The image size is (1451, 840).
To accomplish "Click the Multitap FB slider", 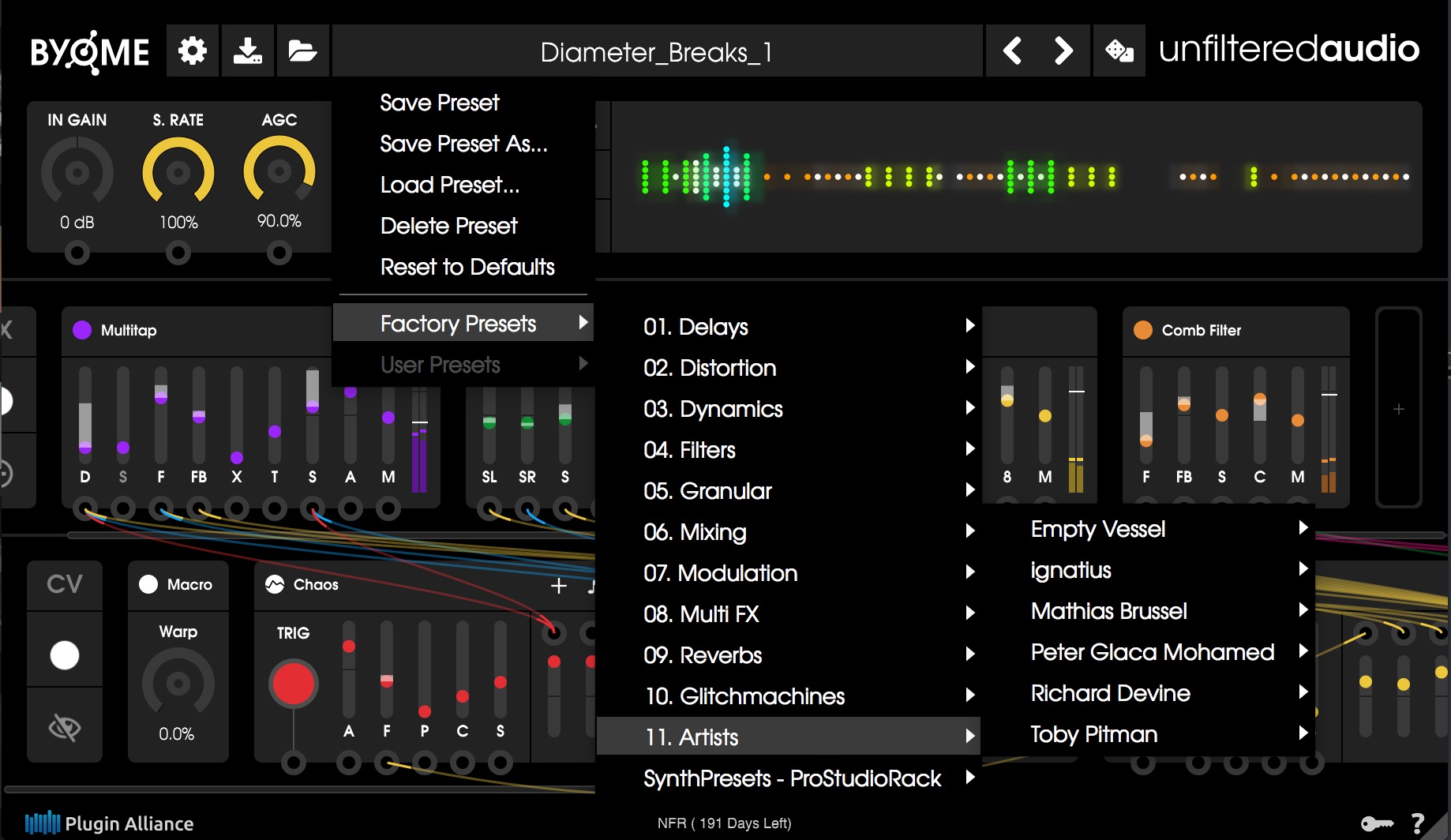I will 199,414.
